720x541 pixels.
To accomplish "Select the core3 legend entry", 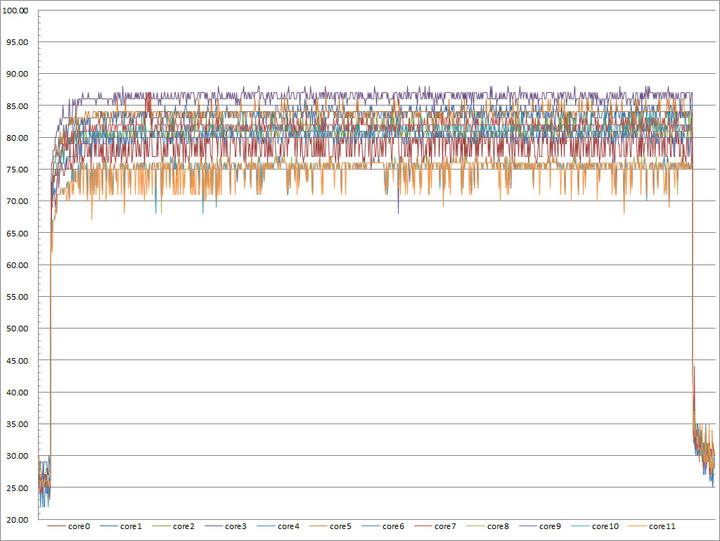I will 226,526.
